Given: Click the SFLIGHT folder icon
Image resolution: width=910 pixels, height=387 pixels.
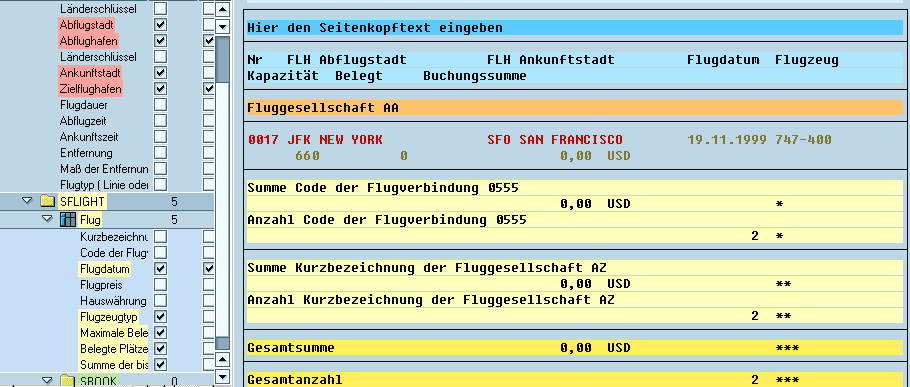Looking at the screenshot, I should click(48, 201).
